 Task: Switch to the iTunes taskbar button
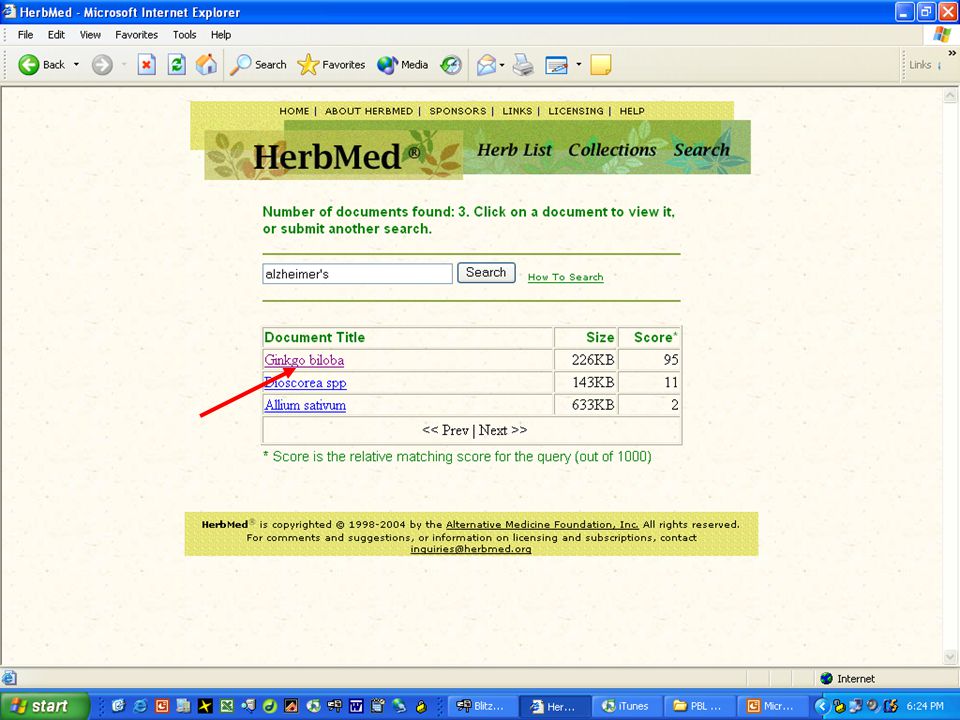[626, 706]
